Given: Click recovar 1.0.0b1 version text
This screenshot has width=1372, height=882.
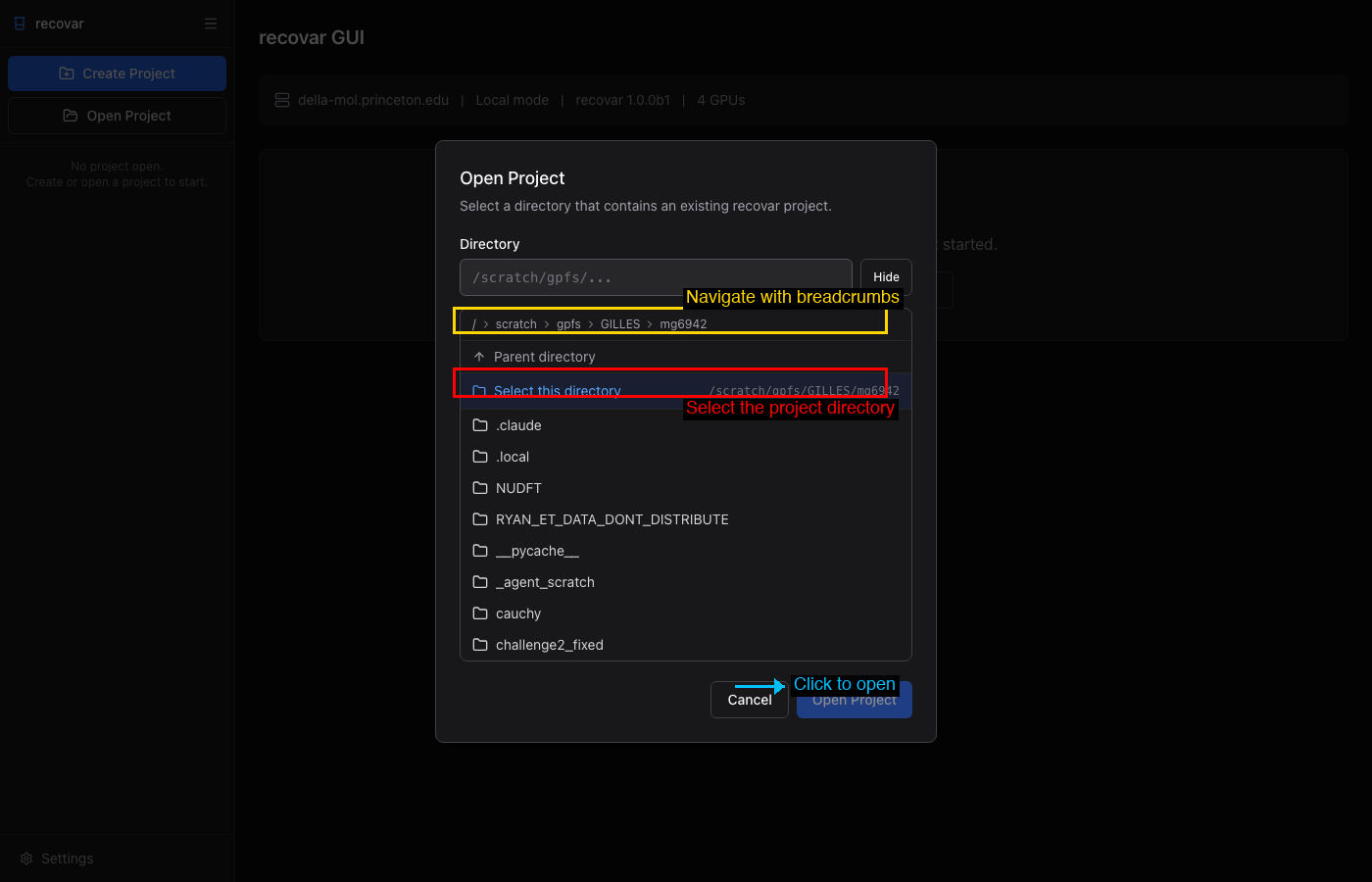Looking at the screenshot, I should pyautogui.click(x=623, y=100).
